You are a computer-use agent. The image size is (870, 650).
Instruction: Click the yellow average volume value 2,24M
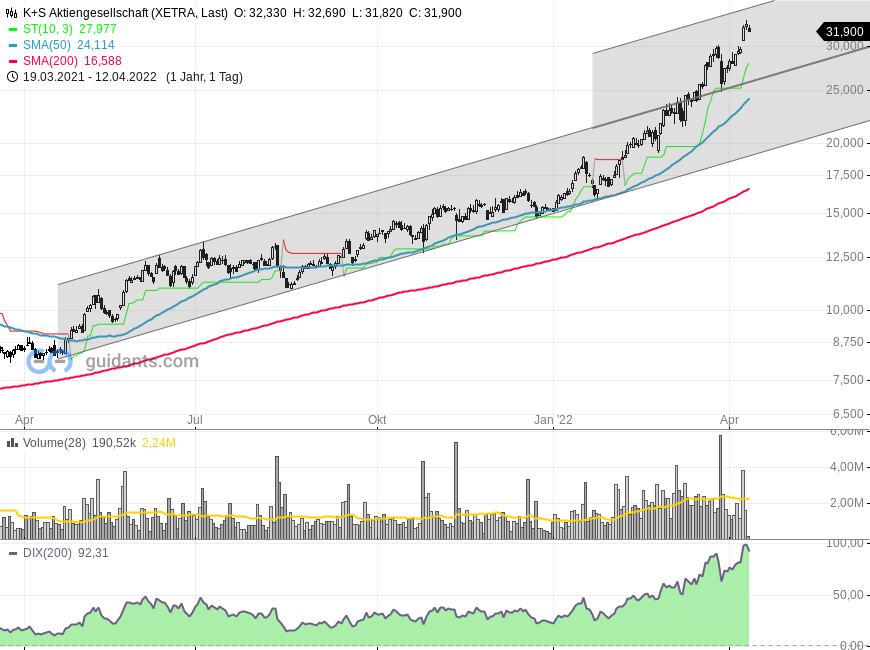coord(159,443)
